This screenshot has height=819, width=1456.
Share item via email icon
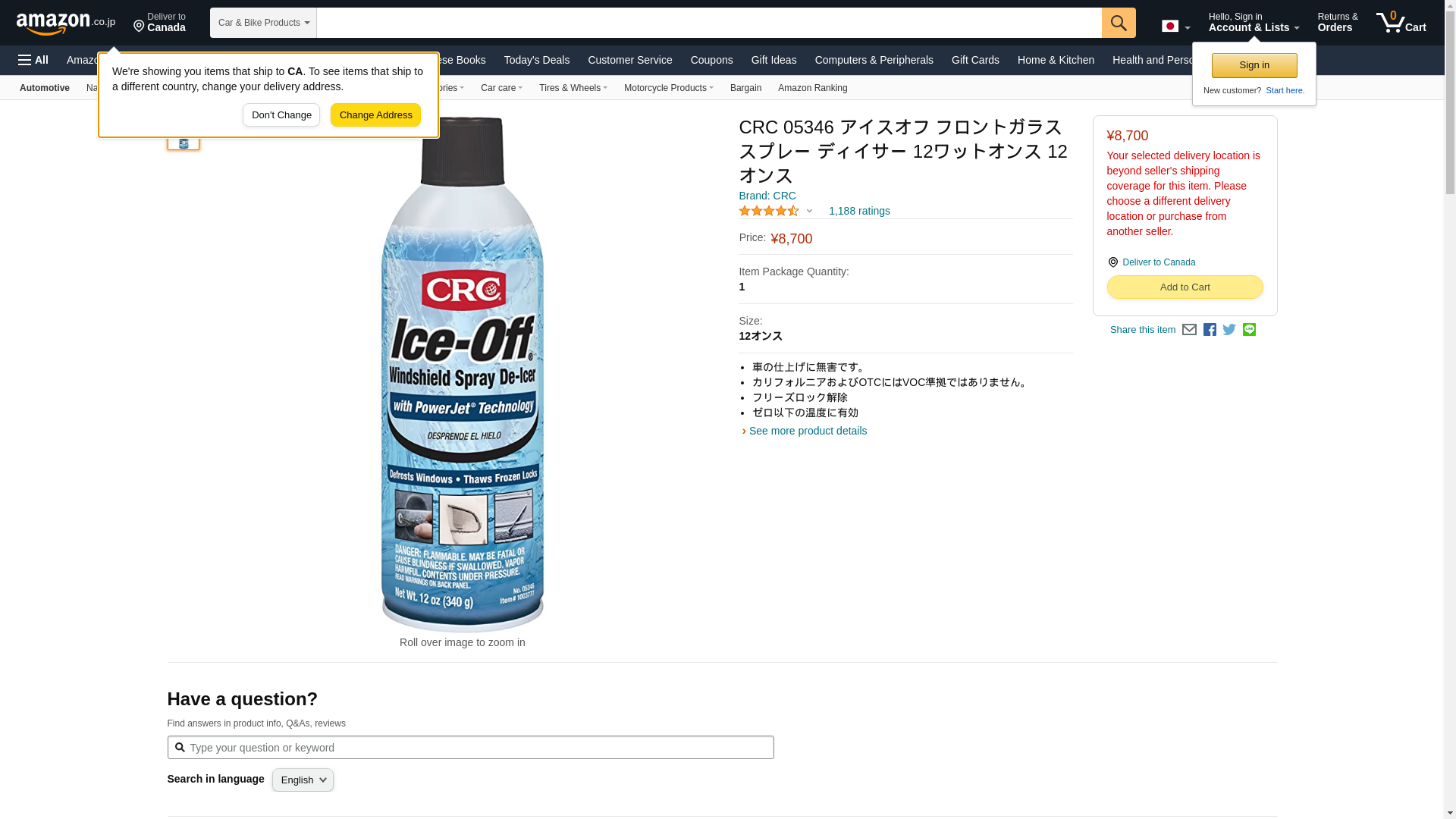coord(1189,330)
